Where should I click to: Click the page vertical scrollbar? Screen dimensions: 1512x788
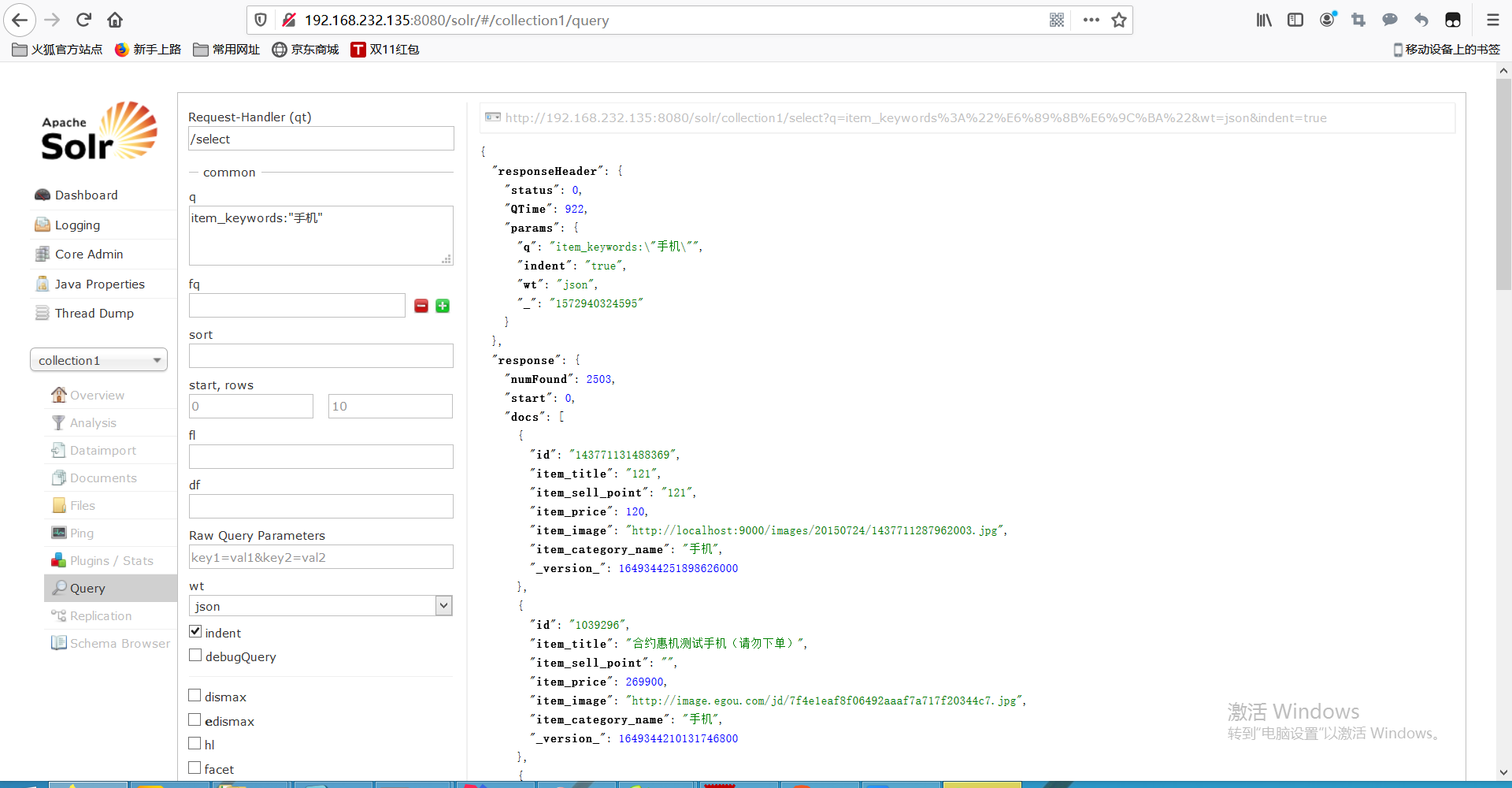(1503, 184)
